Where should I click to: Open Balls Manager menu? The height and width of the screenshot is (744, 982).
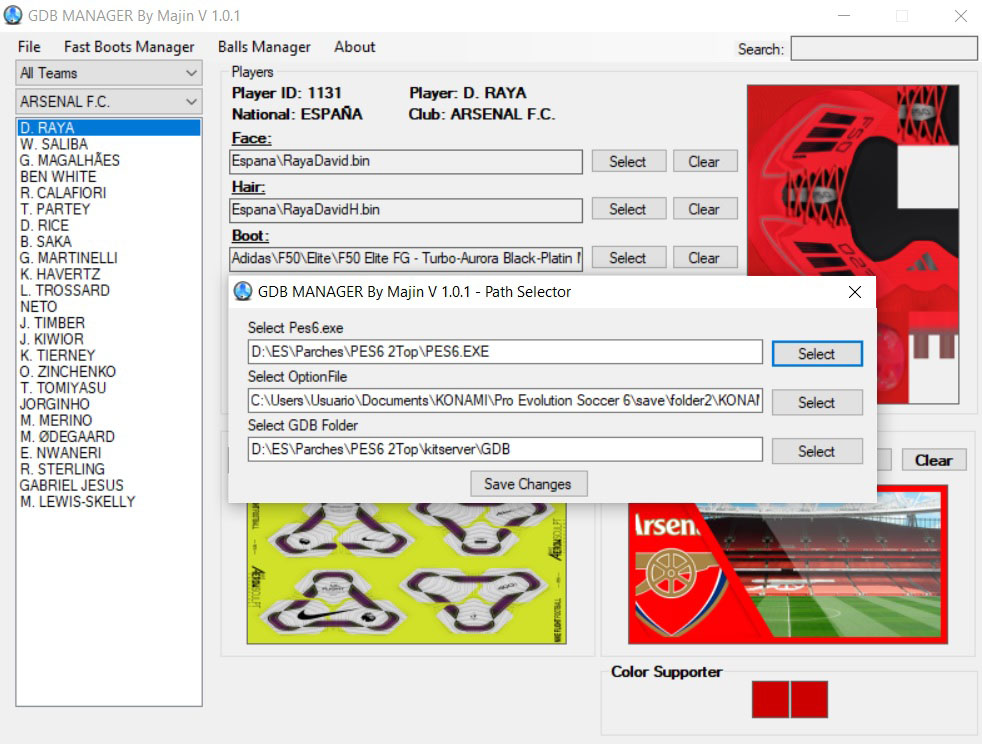[x=264, y=47]
